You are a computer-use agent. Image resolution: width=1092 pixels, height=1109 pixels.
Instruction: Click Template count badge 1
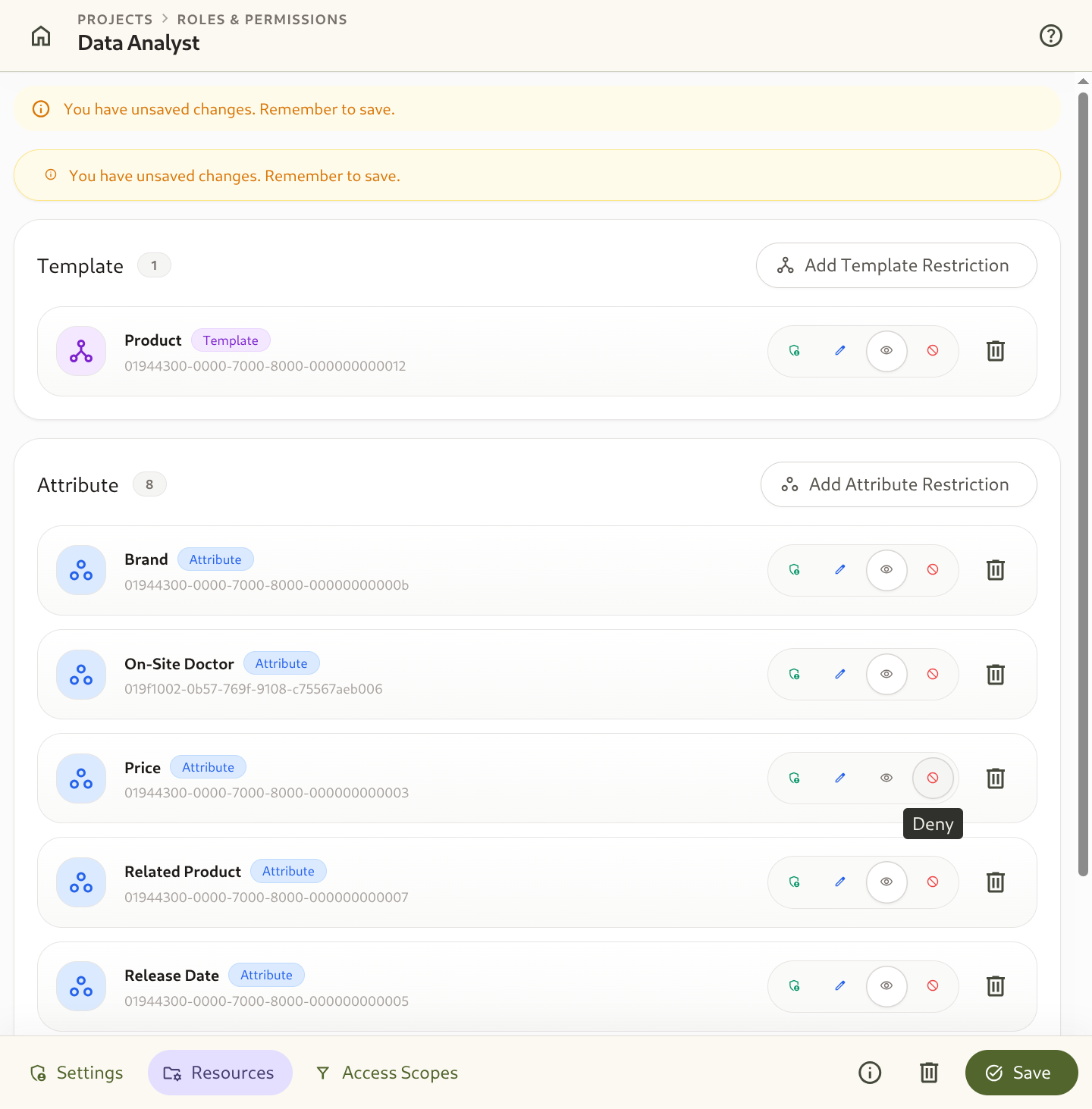[x=154, y=265]
